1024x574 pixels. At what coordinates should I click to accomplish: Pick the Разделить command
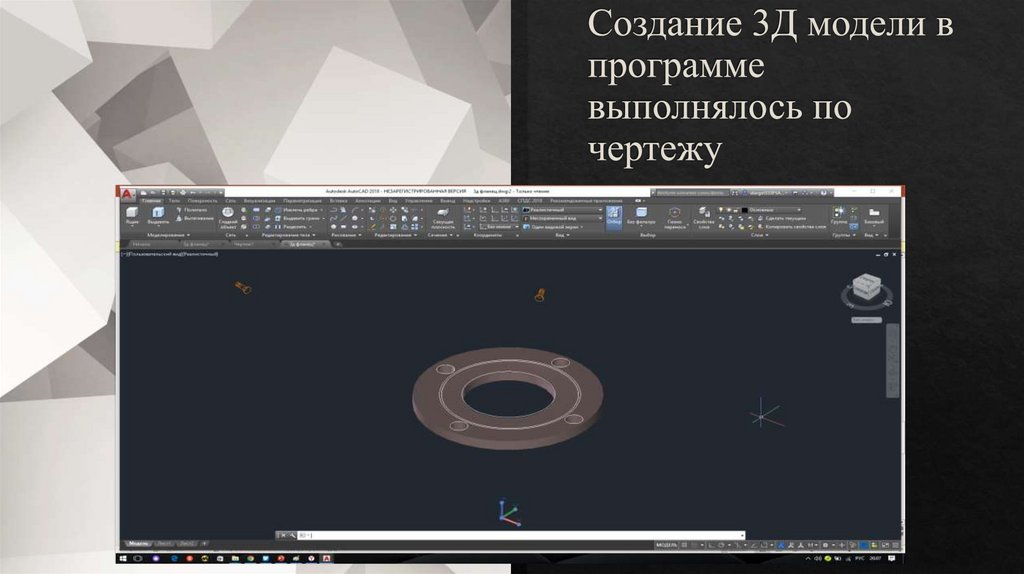(x=292, y=227)
